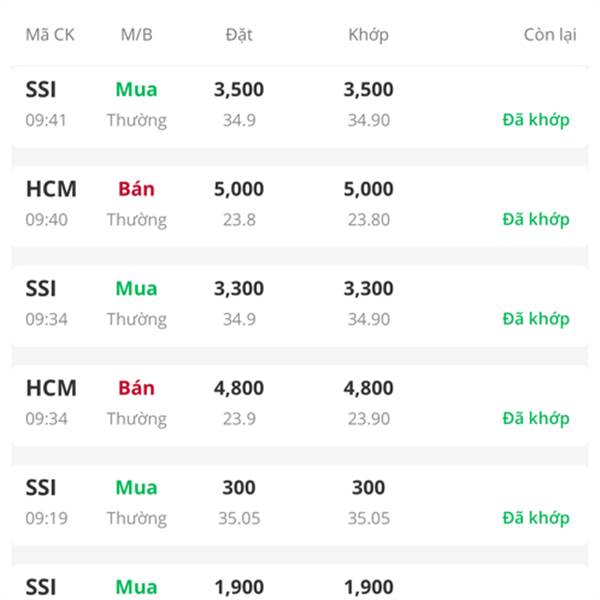Select Đã khớp status of 3,300 SSI order
The width and height of the screenshot is (600, 600).
point(536,319)
